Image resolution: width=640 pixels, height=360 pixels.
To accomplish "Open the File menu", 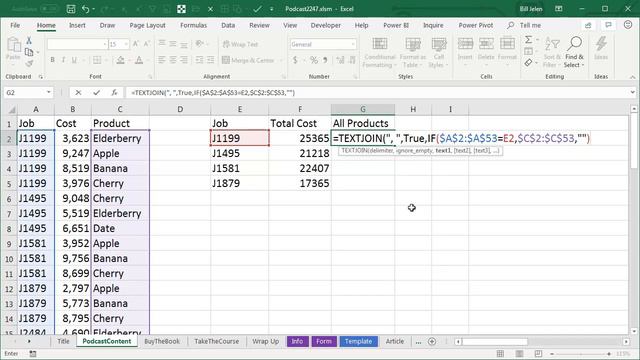I will pos(15,25).
